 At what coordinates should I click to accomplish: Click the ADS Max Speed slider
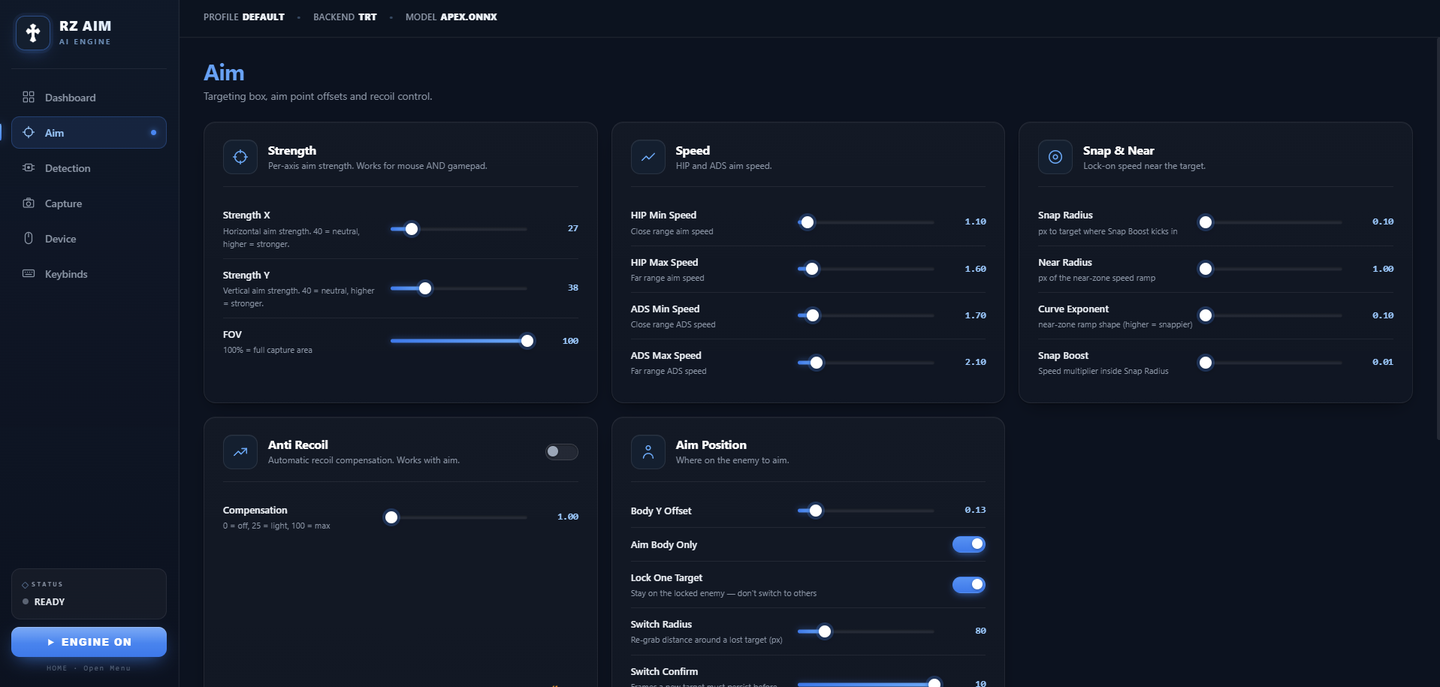click(x=865, y=362)
